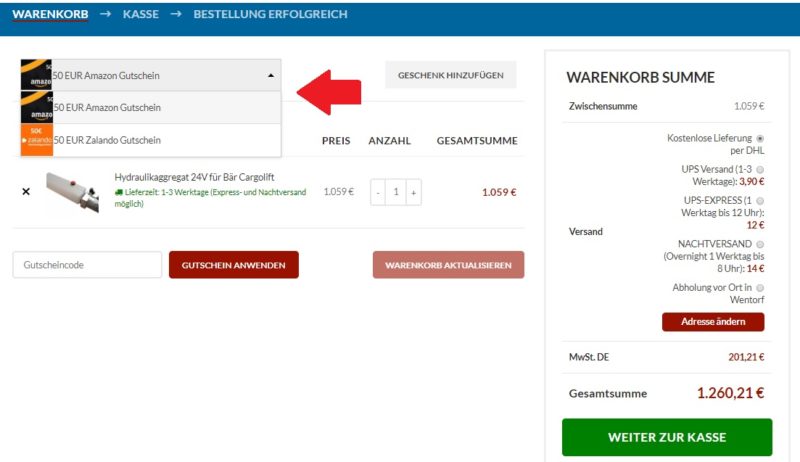Click the Gutscheincode input field
The width and height of the screenshot is (800, 462).
87,265
